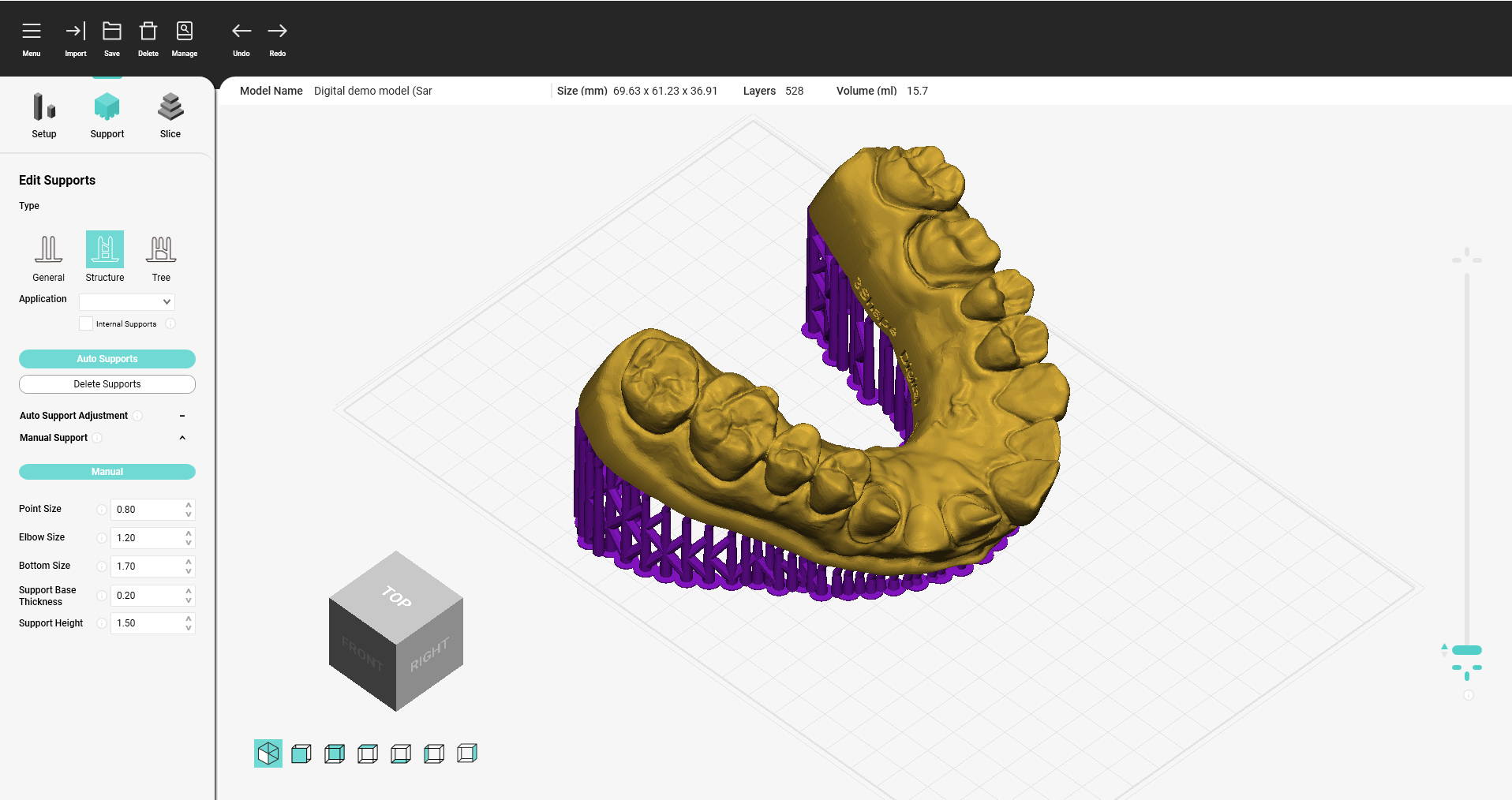Collapse Manual Support section
This screenshot has width=1512, height=800.
[182, 438]
